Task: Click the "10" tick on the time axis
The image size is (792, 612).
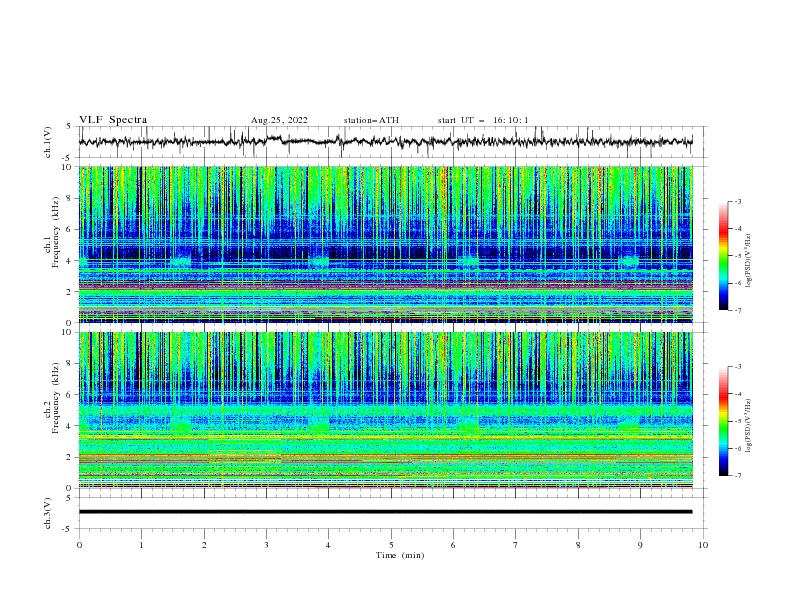Action: pos(703,545)
